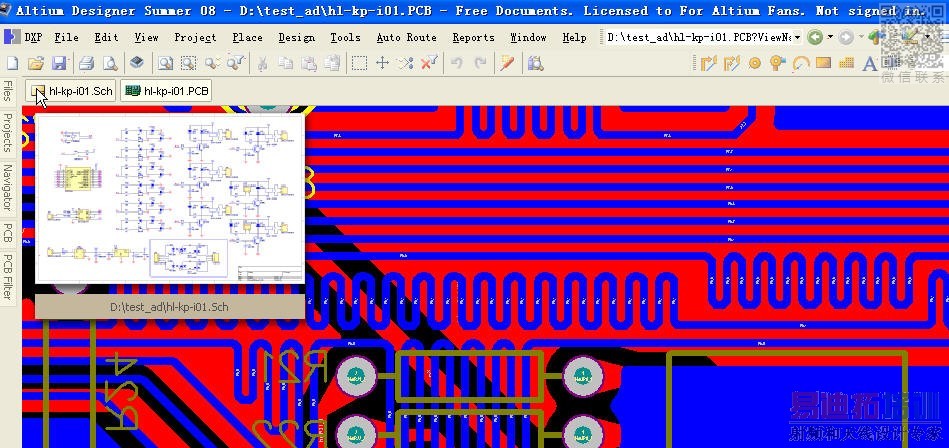This screenshot has height=448, width=949.
Task: Start interactive differential pair routing icon
Action: click(x=732, y=63)
